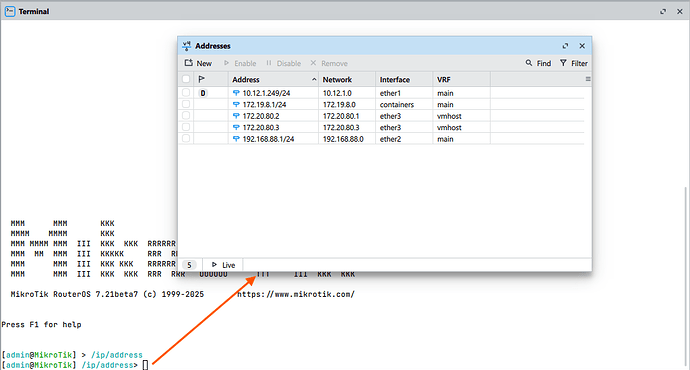
Task: Select checkbox for 192.168.88.1/24 row
Action: 186,139
